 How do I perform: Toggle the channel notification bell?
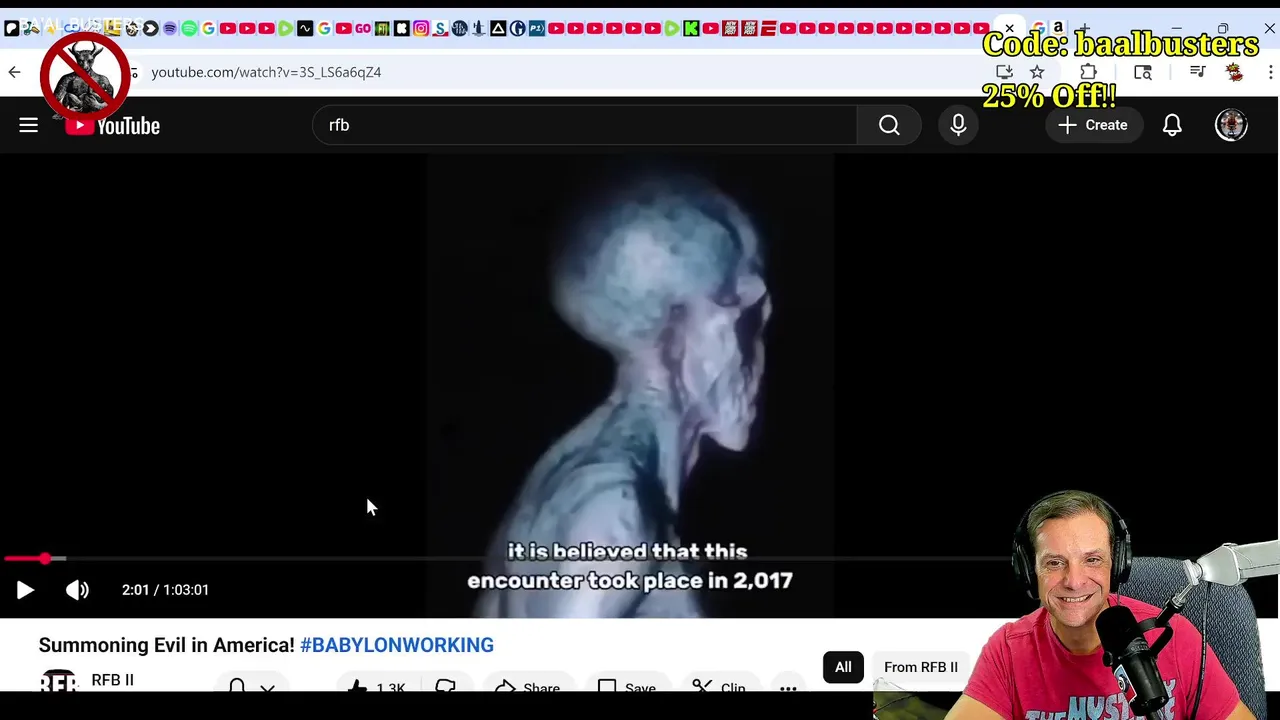click(x=237, y=686)
